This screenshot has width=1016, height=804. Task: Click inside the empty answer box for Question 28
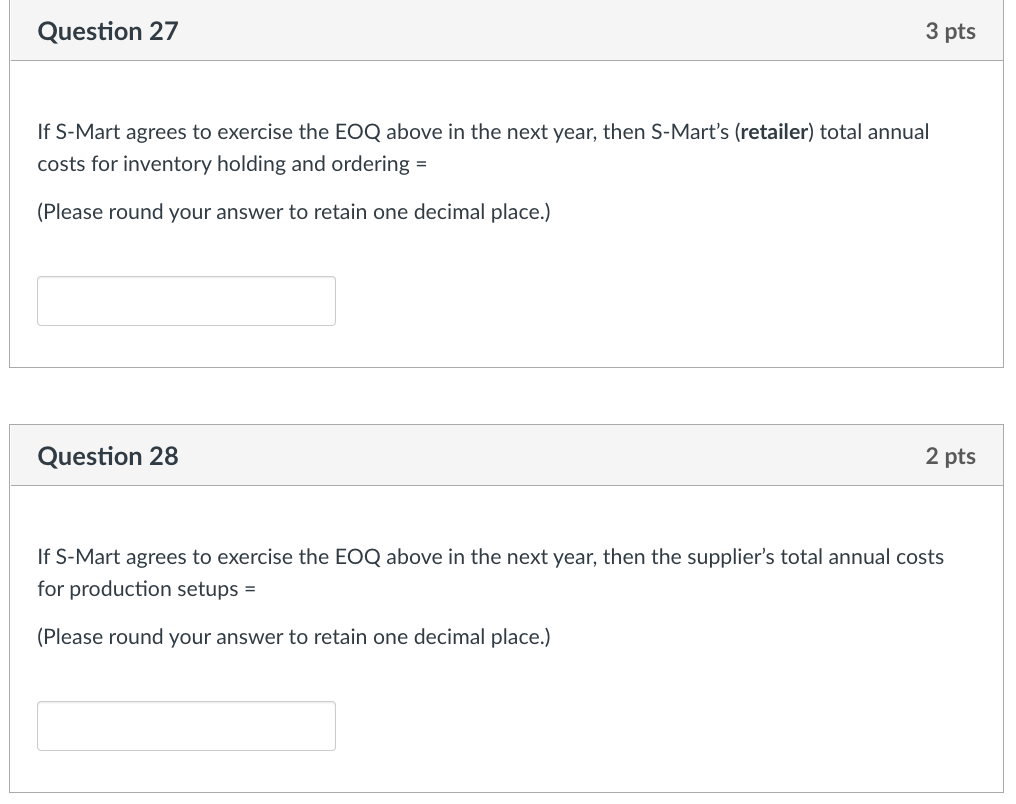click(x=186, y=725)
